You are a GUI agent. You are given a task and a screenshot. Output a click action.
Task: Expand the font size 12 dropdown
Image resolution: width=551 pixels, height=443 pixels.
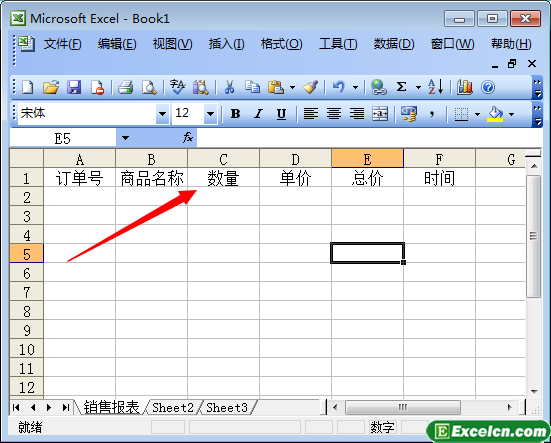210,114
